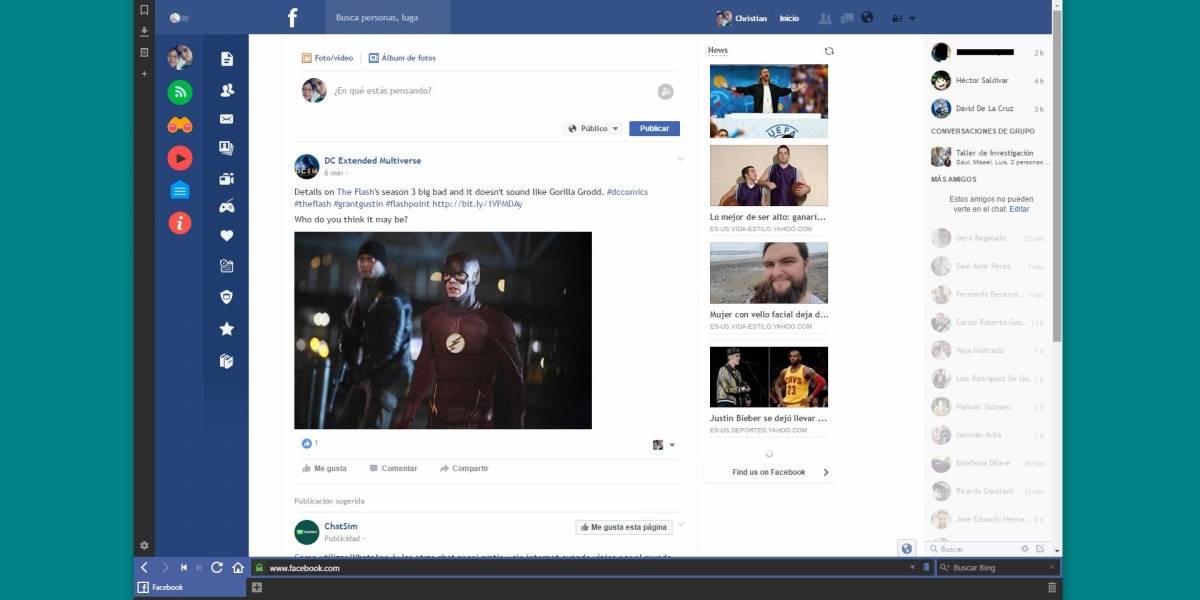
Task: Open chat options gear icon
Action: point(1024,549)
